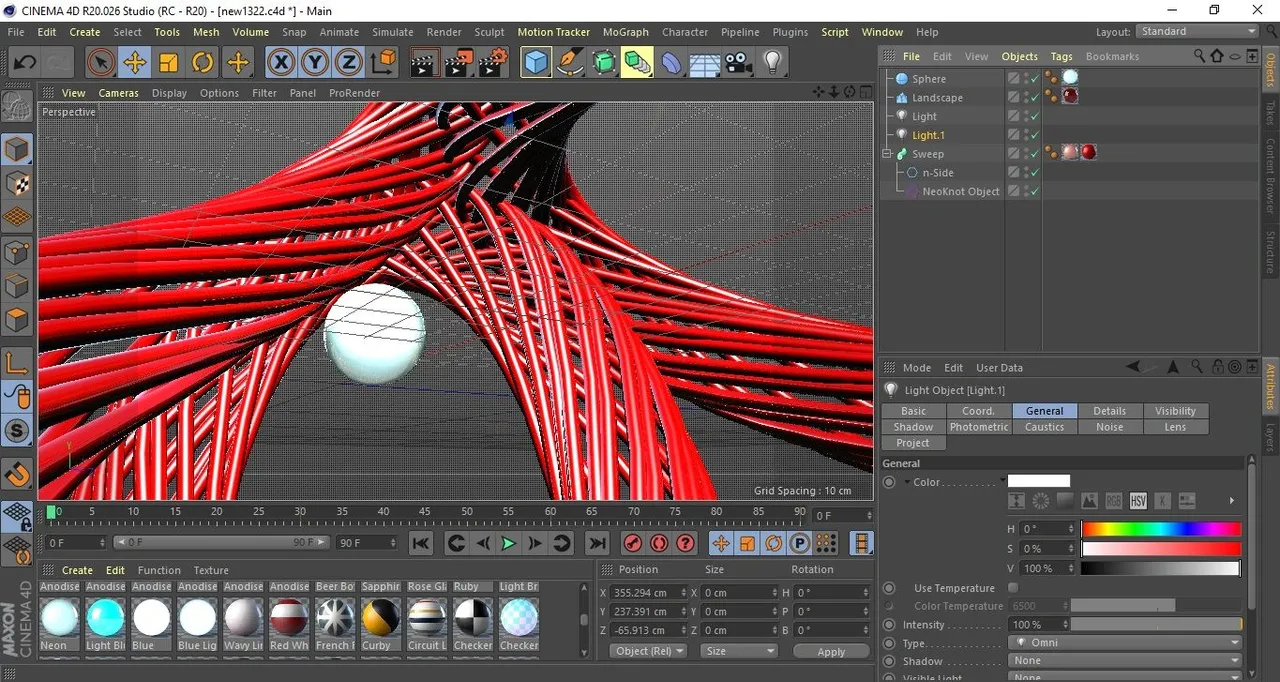This screenshot has height=682, width=1280.
Task: Switch to Texture mode checker cube
Action: click(x=17, y=184)
